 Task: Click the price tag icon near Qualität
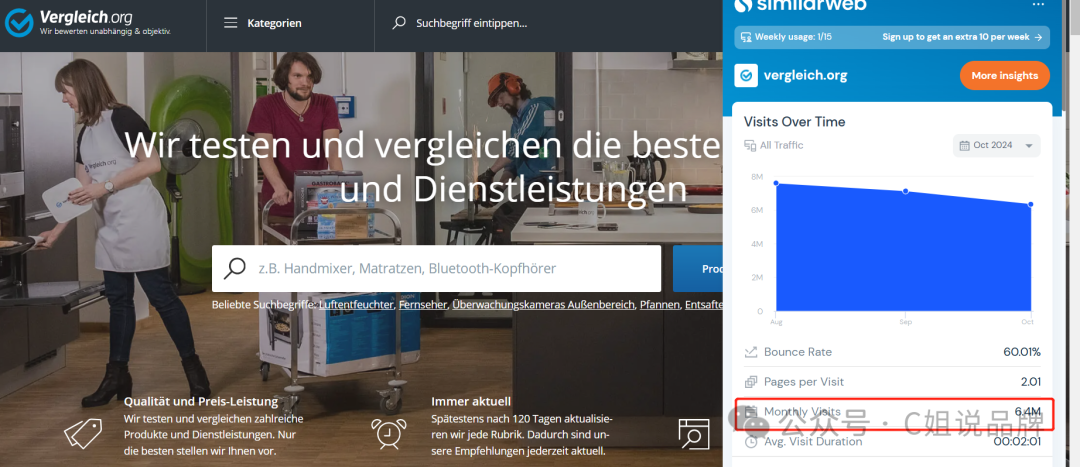tap(83, 431)
